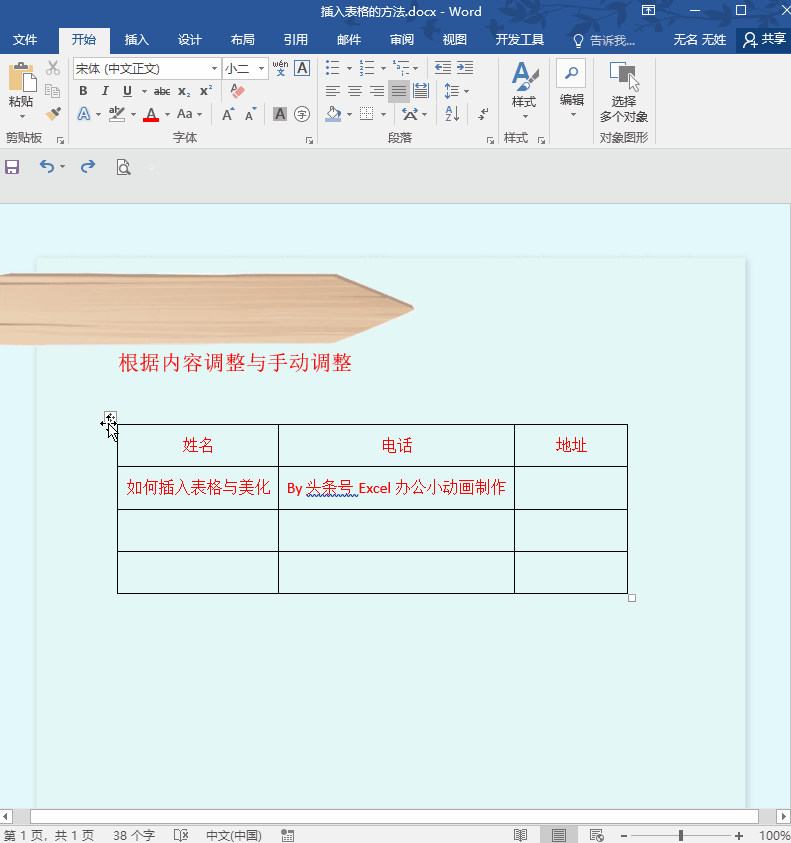This screenshot has width=791, height=843.
Task: Apply text highlight color
Action: [x=117, y=114]
